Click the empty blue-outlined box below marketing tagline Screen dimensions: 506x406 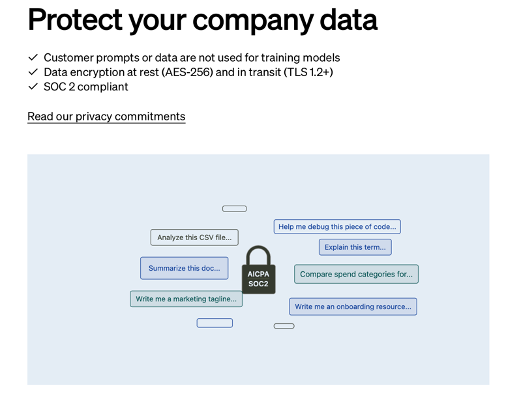[x=215, y=323]
